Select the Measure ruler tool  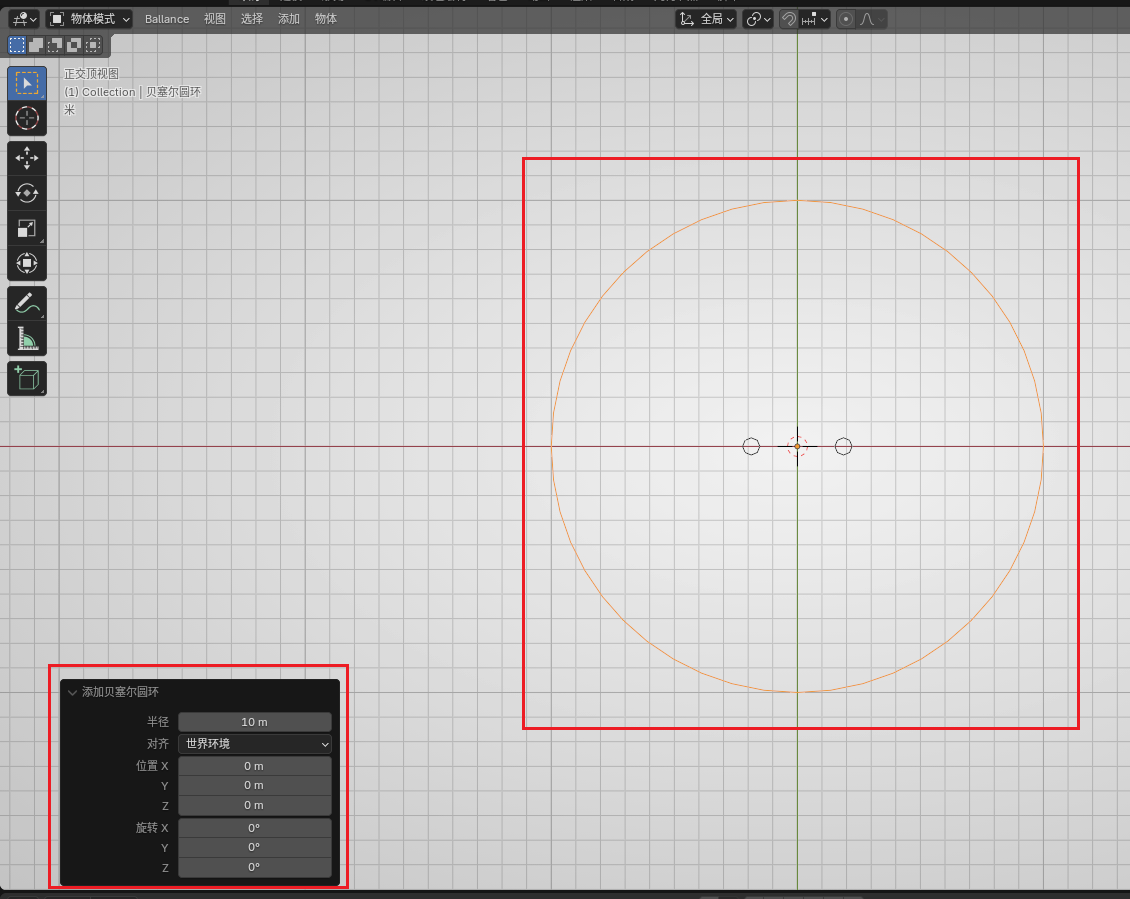pyautogui.click(x=27, y=338)
